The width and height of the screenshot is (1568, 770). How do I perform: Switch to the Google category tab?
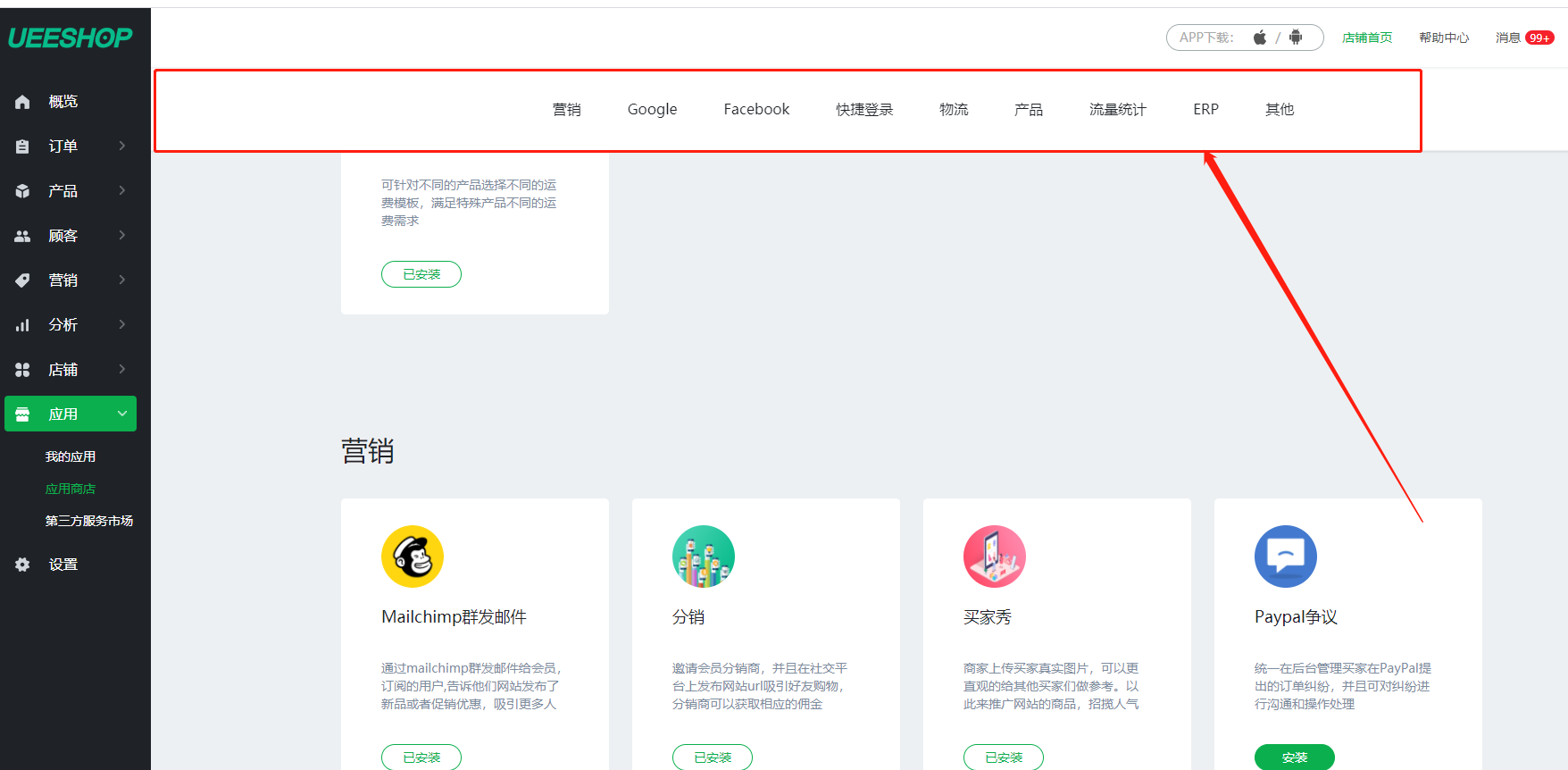[652, 109]
